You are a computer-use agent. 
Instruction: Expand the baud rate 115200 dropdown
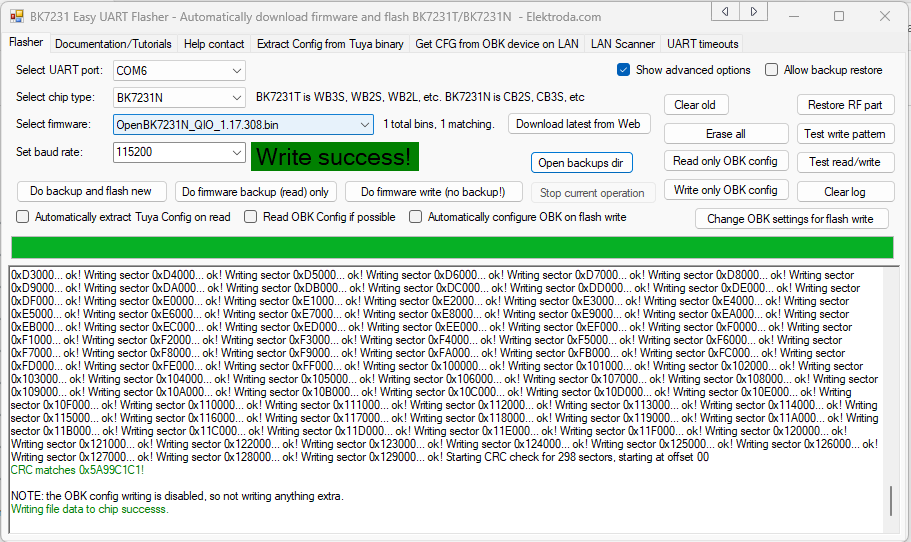(236, 152)
